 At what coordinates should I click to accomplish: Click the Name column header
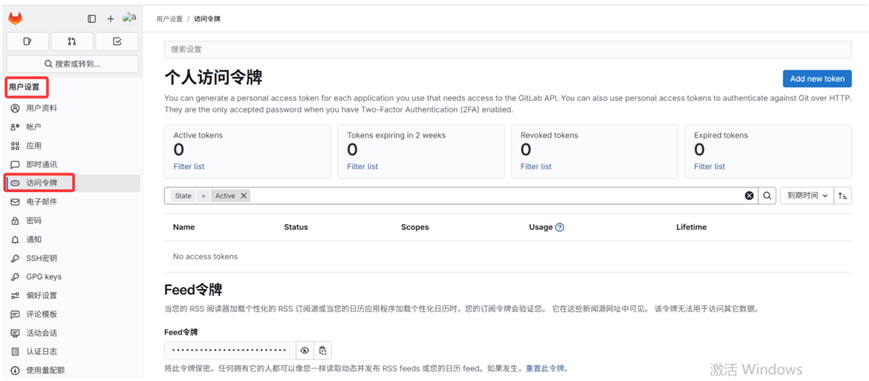point(184,227)
